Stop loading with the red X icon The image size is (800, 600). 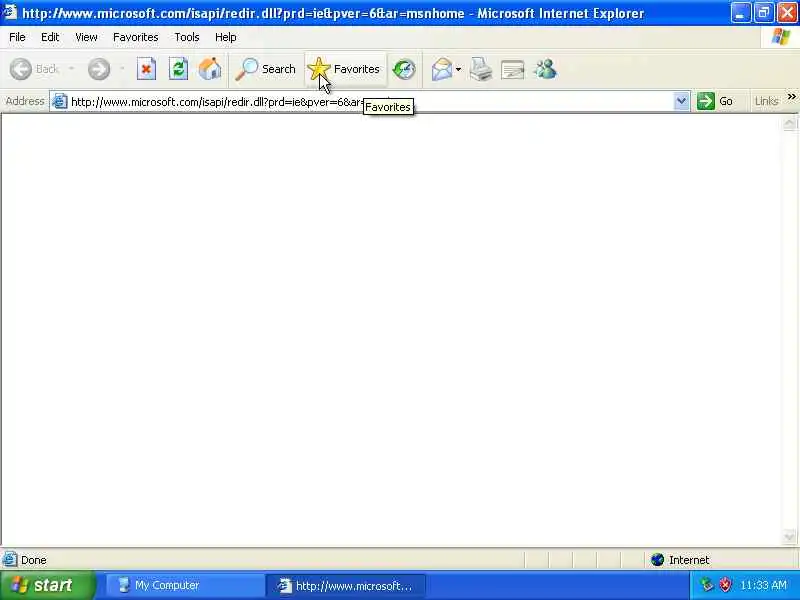pyautogui.click(x=146, y=69)
